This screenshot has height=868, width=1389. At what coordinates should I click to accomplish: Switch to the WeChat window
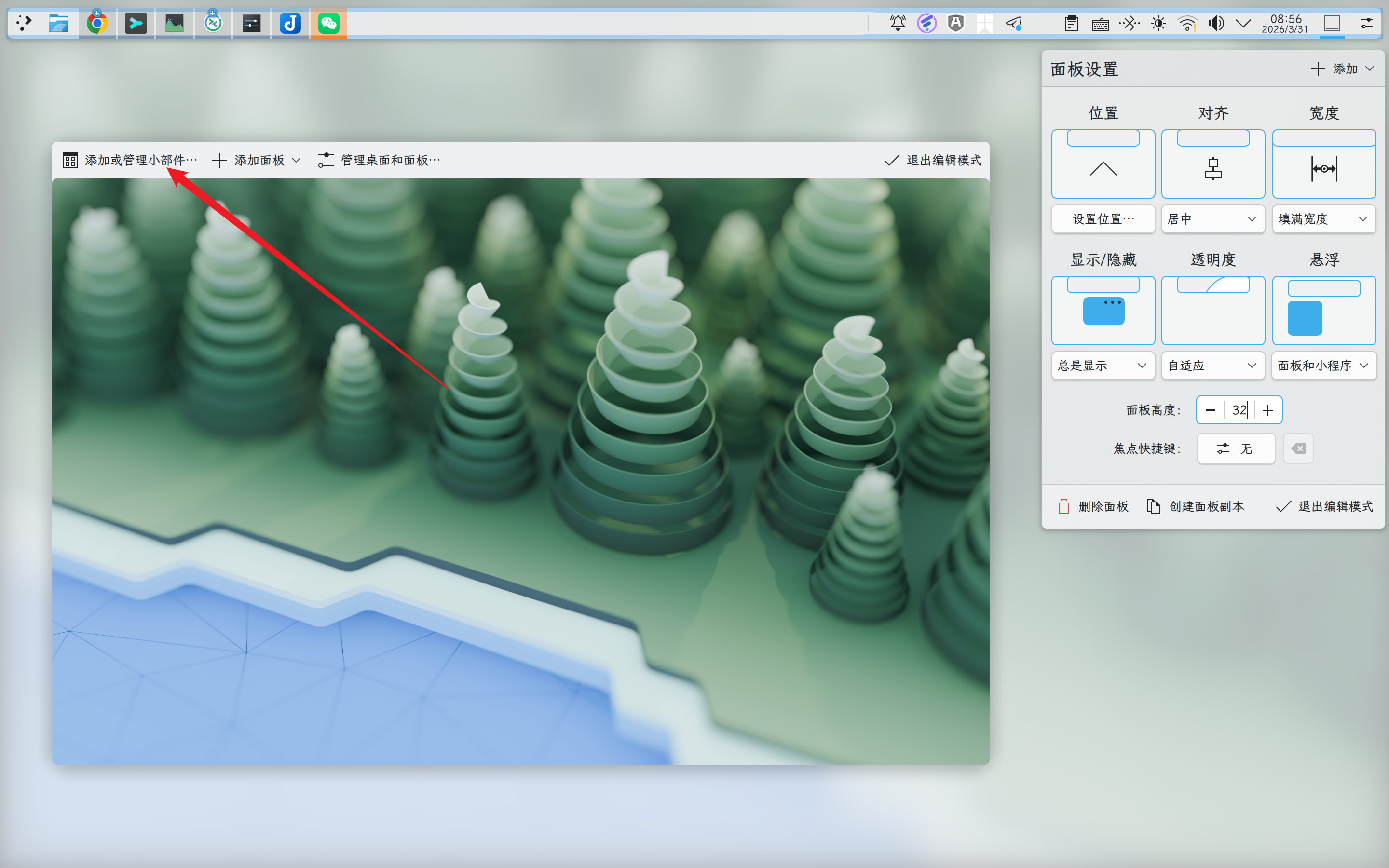[328, 24]
